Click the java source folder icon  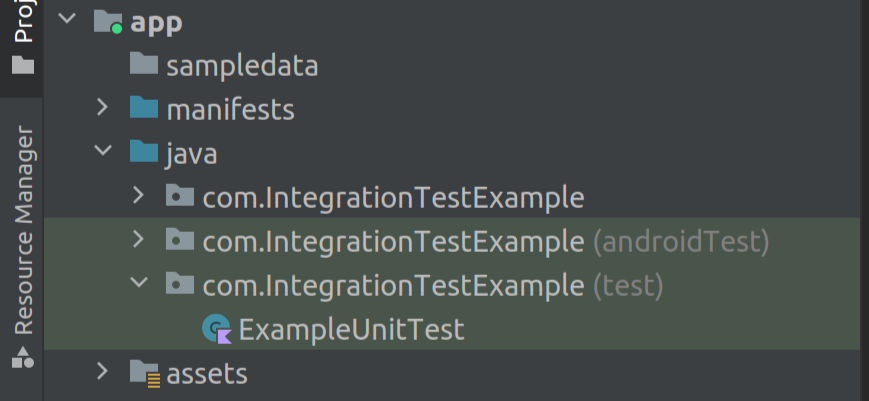click(144, 151)
